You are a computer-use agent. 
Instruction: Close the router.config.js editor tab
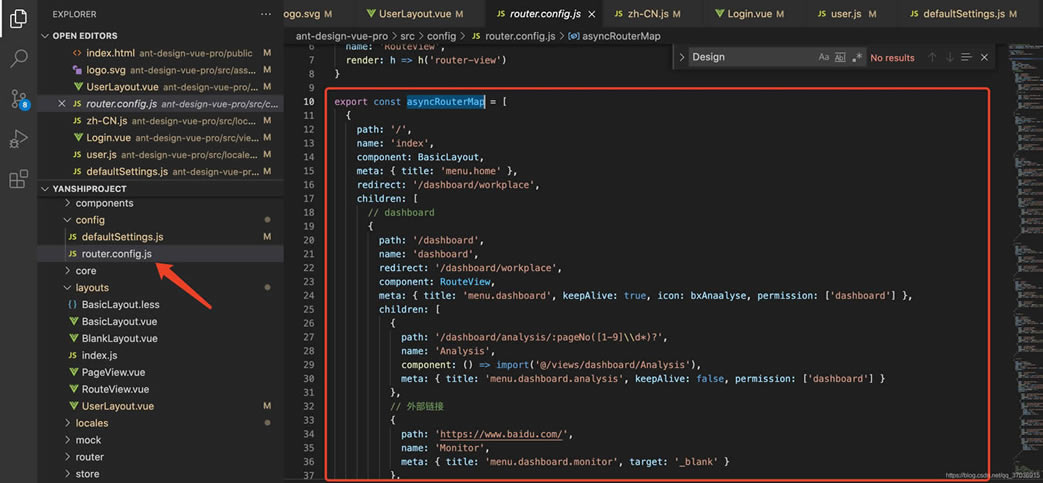(591, 14)
